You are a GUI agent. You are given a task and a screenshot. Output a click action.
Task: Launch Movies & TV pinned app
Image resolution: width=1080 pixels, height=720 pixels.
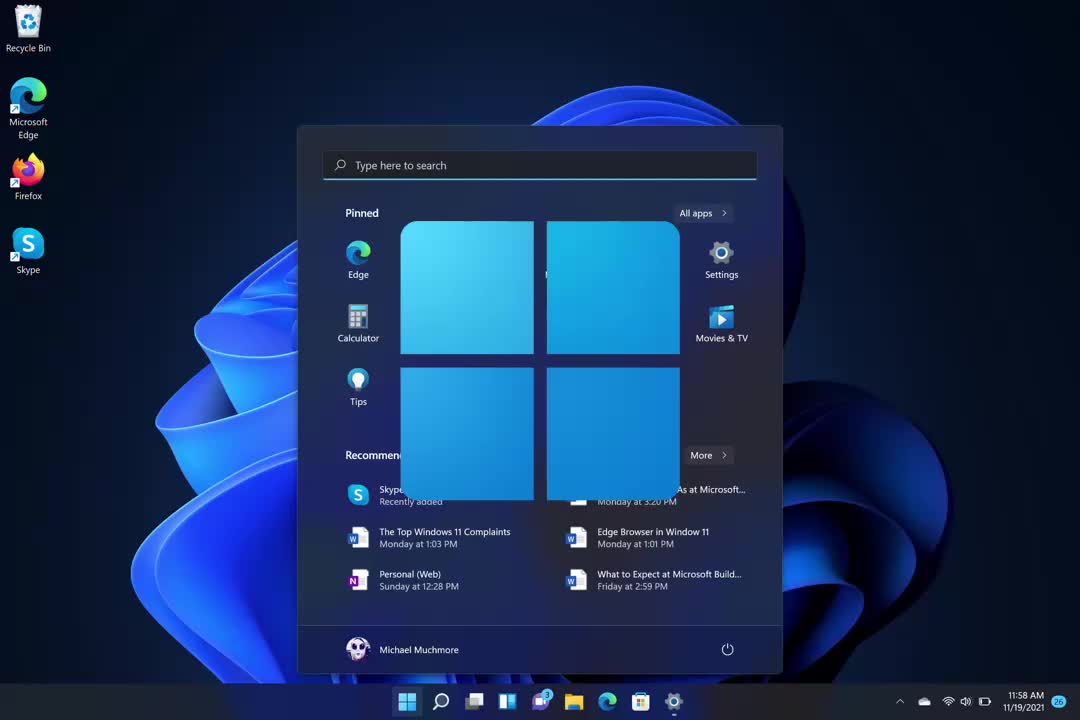721,323
